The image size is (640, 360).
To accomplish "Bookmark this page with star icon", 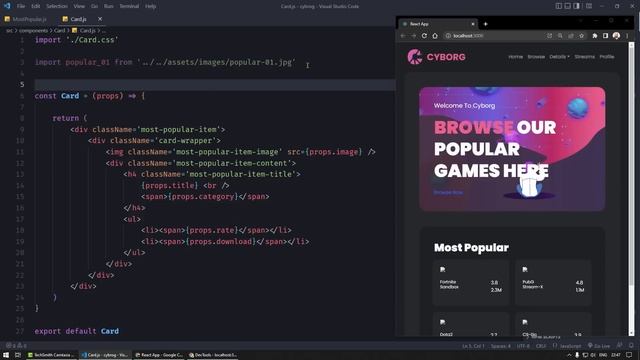I will tap(582, 36).
